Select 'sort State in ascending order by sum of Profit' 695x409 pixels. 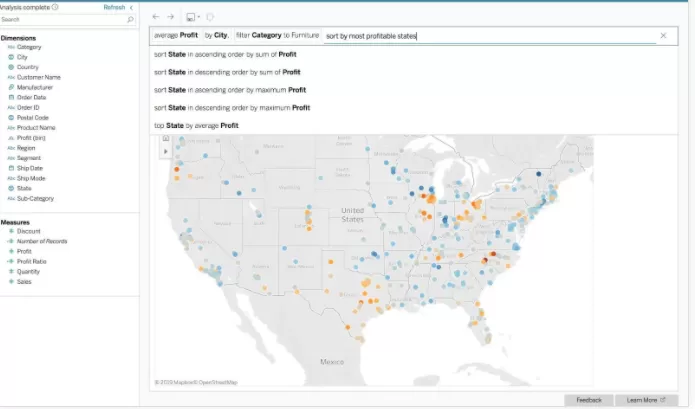click(227, 54)
